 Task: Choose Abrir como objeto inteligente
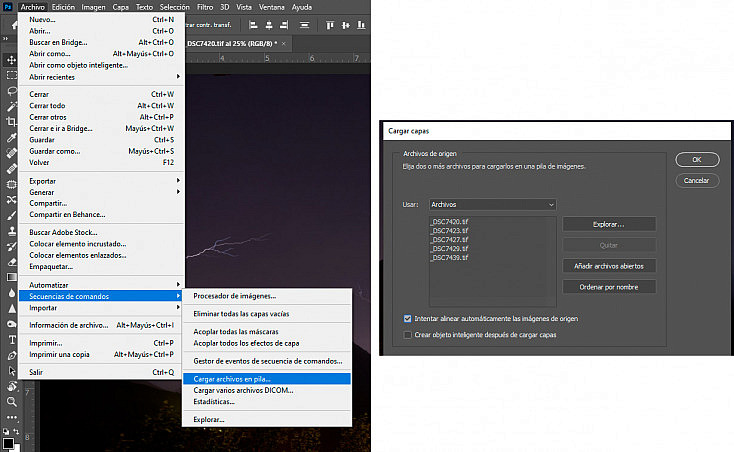point(101,65)
